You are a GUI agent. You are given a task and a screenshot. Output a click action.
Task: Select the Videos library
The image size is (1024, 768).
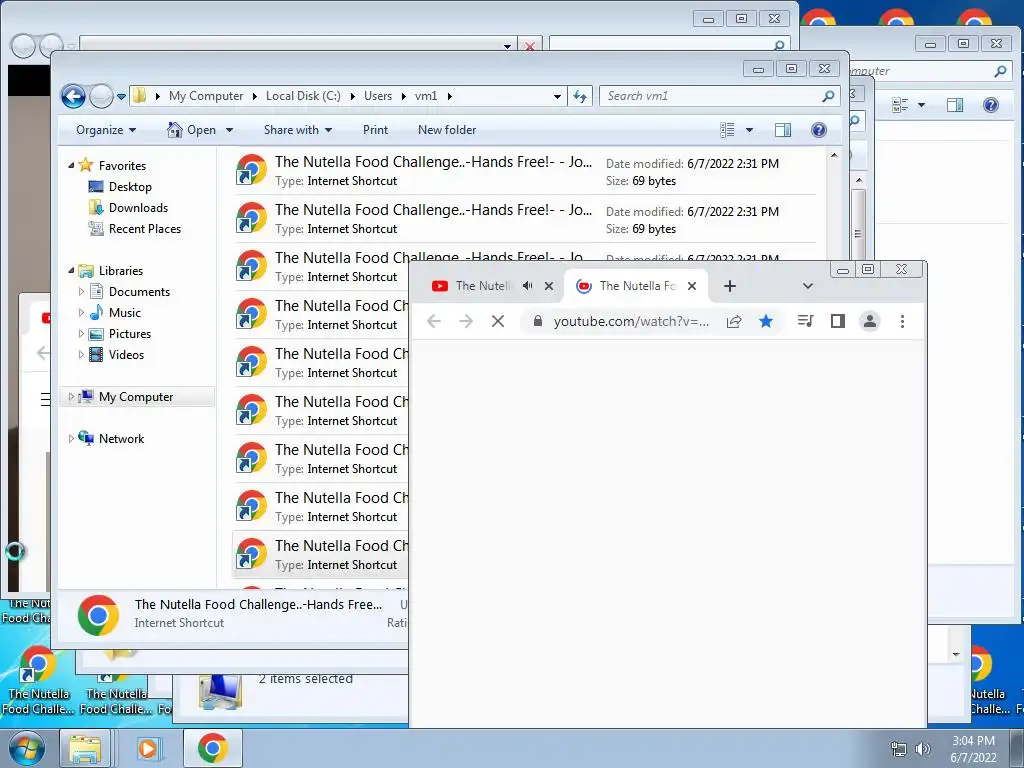coord(126,355)
